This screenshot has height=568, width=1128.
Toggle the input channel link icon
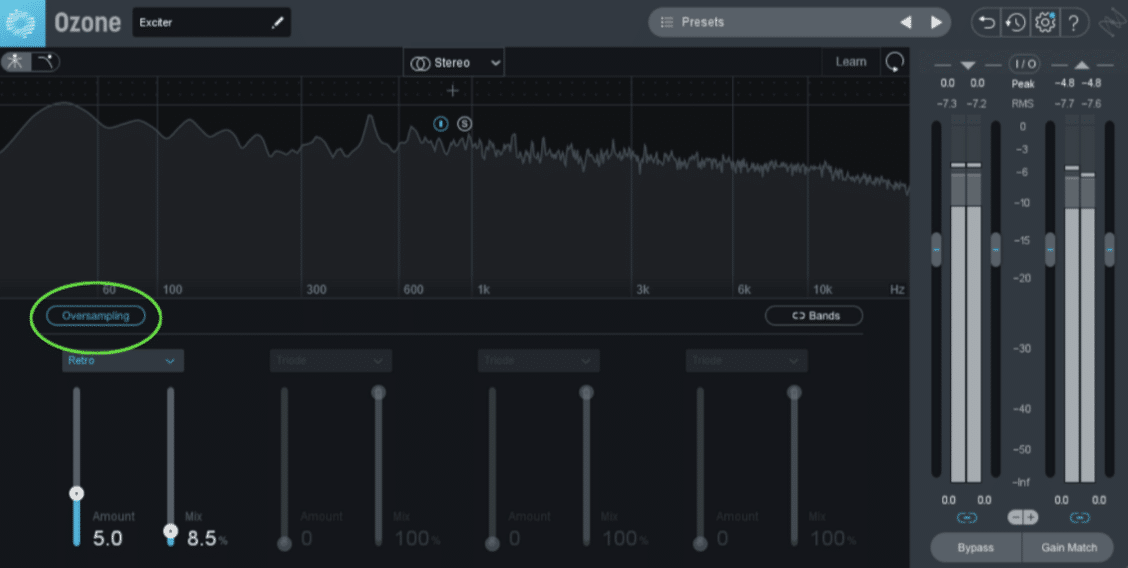(x=967, y=518)
